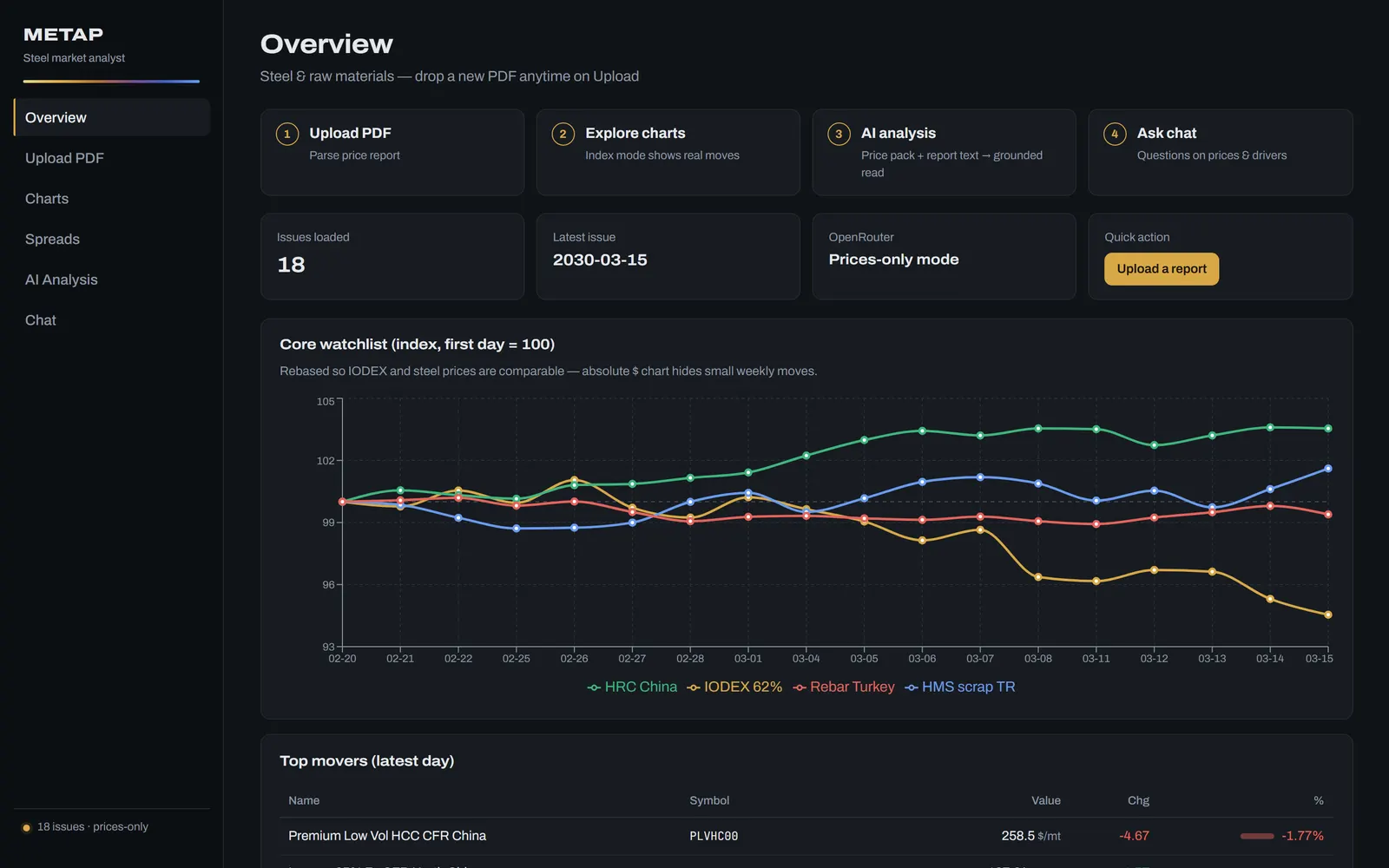This screenshot has height=868, width=1389.
Task: Toggle HRC China series in chart legend
Action: coord(632,687)
